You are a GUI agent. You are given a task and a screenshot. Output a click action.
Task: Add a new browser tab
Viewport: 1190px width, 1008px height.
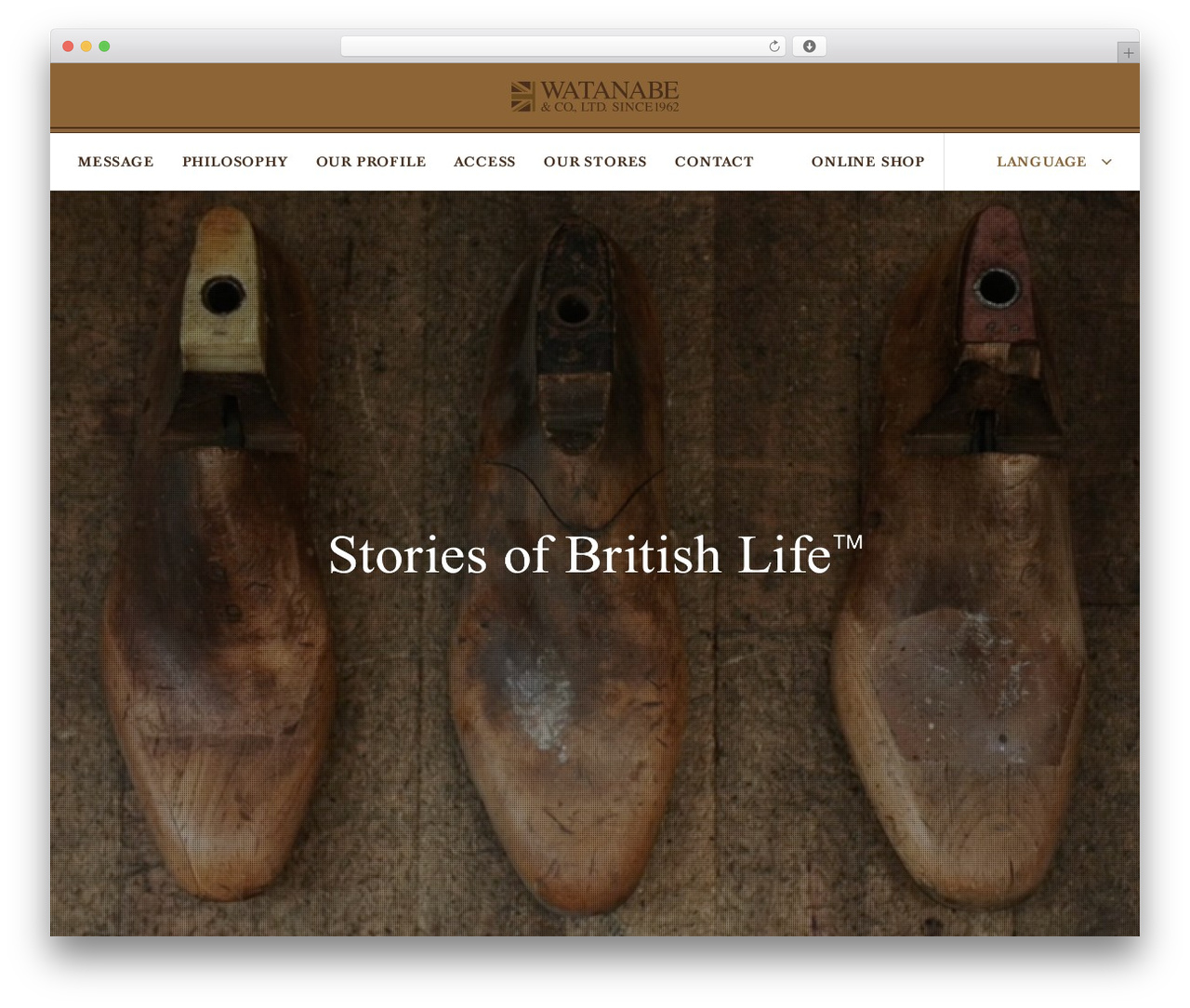1128,53
